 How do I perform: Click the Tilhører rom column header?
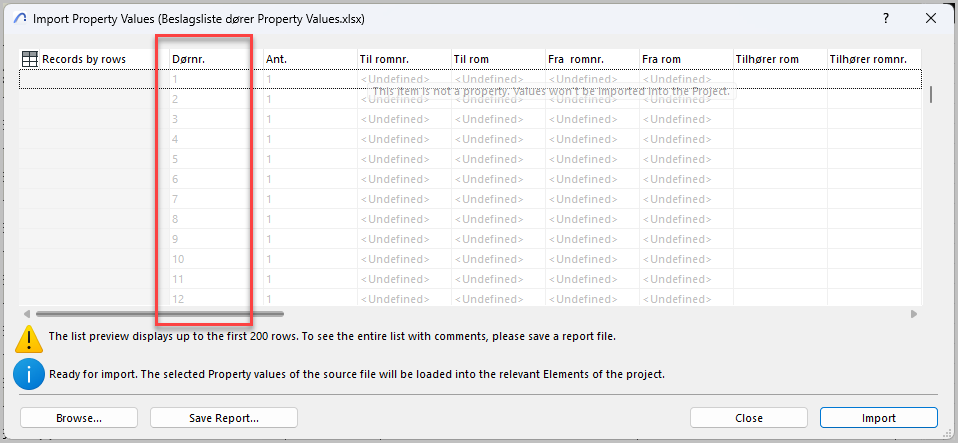767,59
